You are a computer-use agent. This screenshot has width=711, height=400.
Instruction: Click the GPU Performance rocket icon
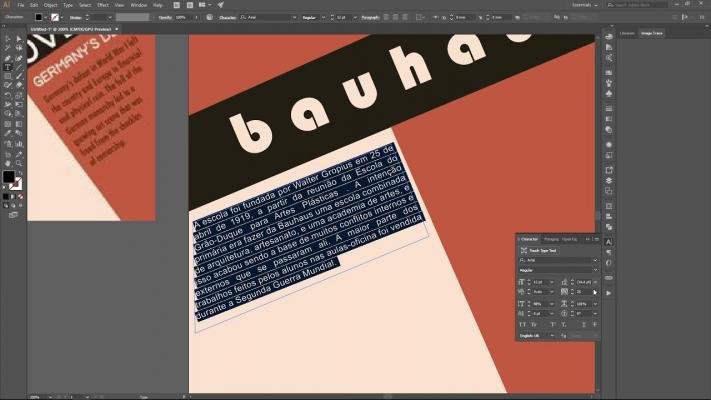click(x=220, y=5)
